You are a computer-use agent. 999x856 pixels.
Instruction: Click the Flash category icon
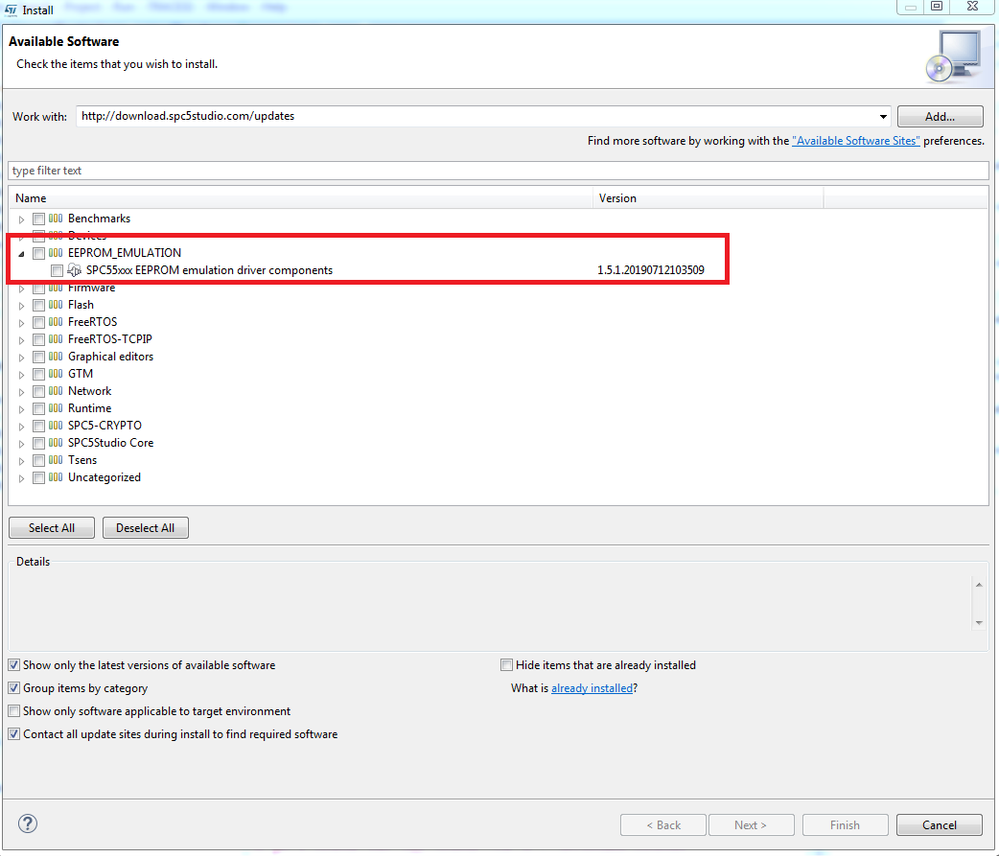click(x=55, y=304)
